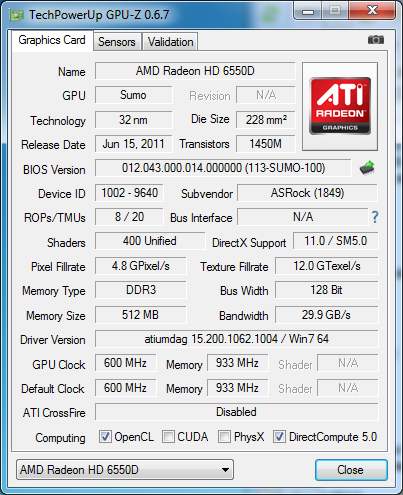Click the Bandwidth value 29.9 GB/s
Screen dimensions: 403x495
pos(327,315)
